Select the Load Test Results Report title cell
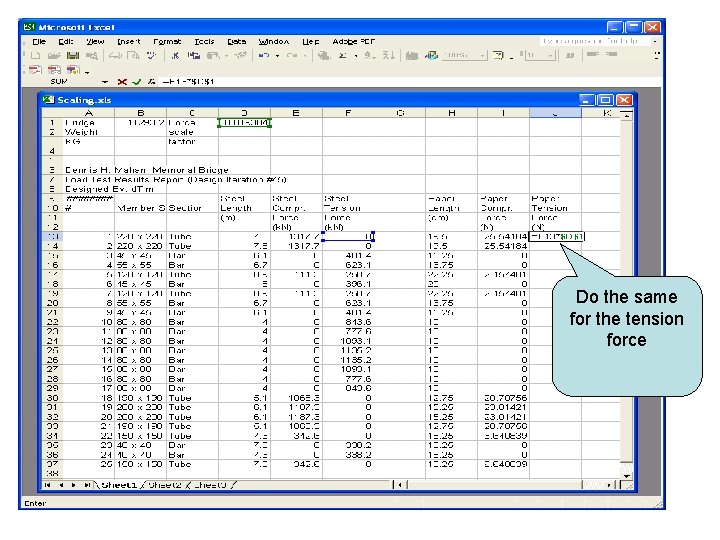This screenshot has height=540, width=720. pos(175,180)
